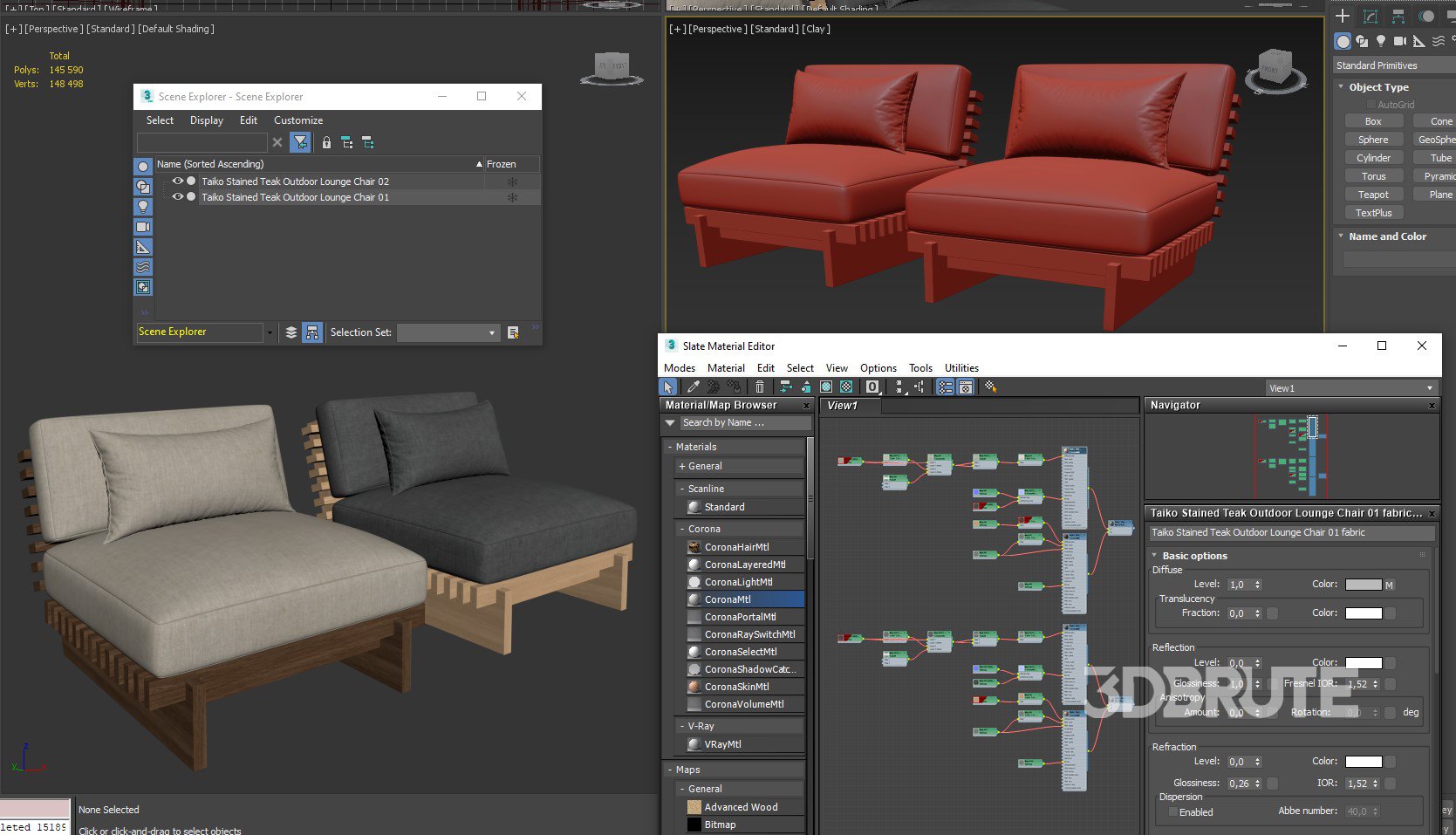
Task: Click the Cylinder primitive button
Action: (1373, 158)
